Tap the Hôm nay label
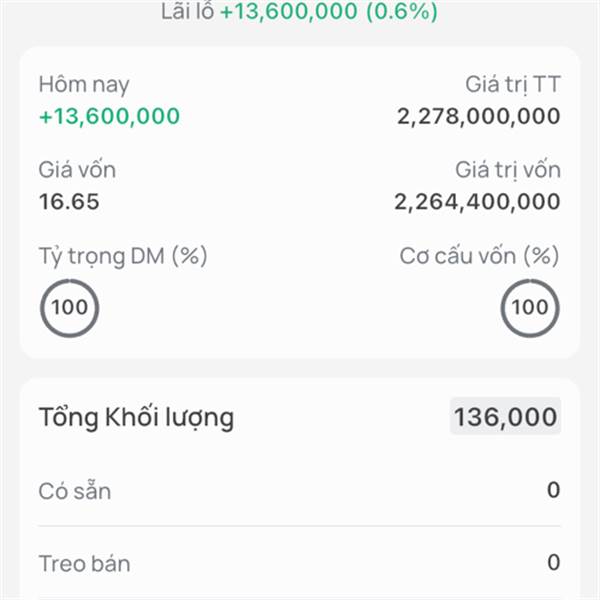Image resolution: width=600 pixels, height=600 pixels. point(84,85)
